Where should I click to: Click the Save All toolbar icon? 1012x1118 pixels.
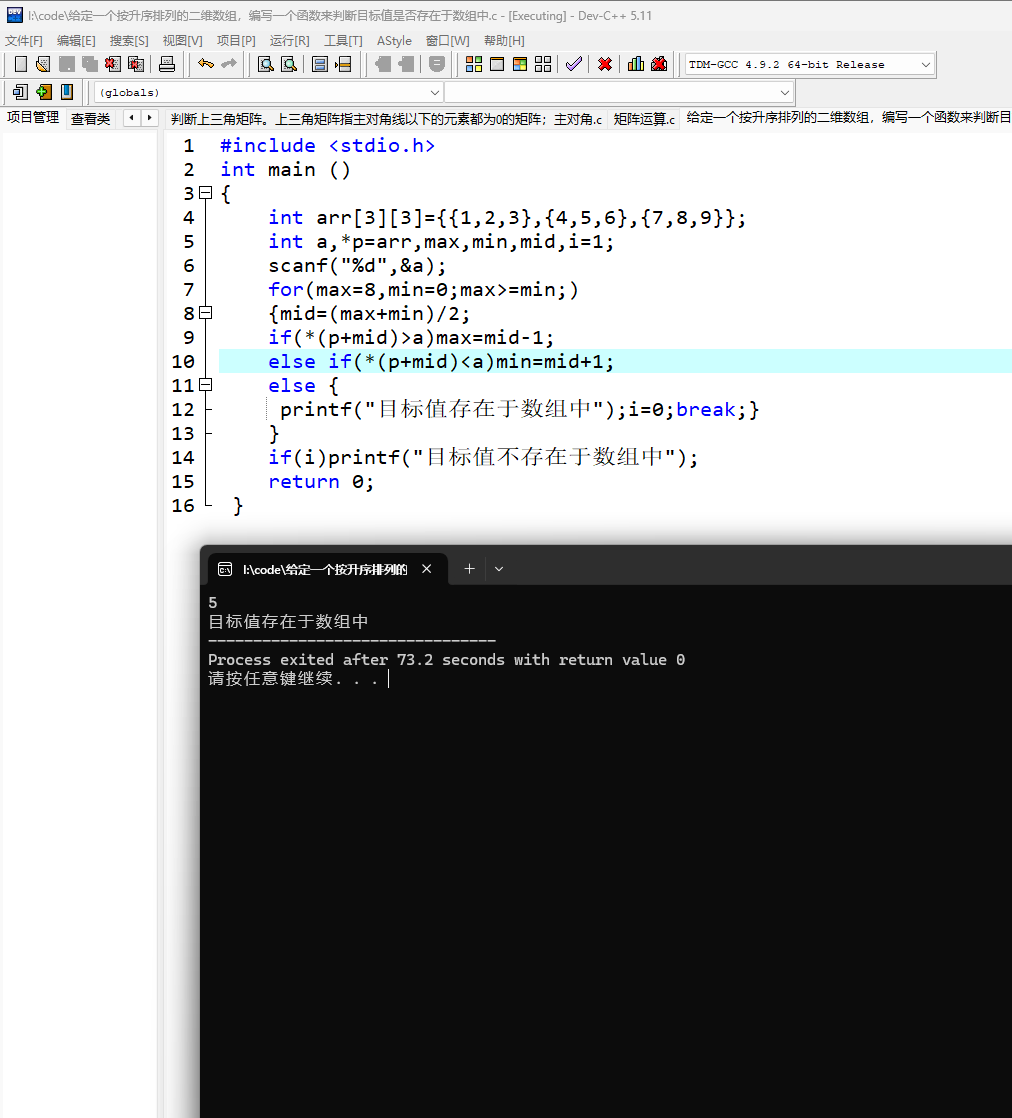90,64
